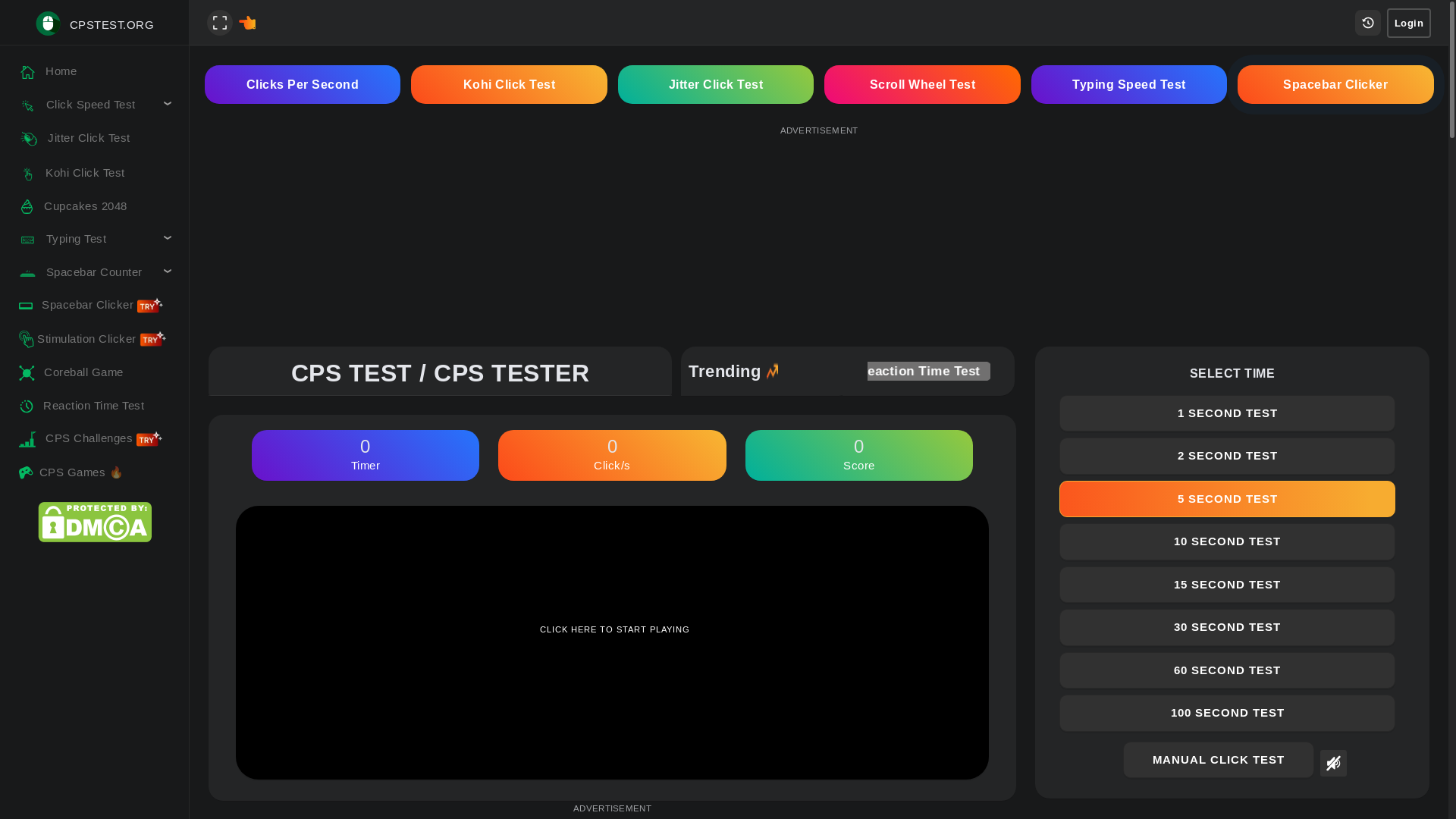Expand the Click Speed Test submenu chevron
Image resolution: width=1456 pixels, height=819 pixels.
click(168, 104)
